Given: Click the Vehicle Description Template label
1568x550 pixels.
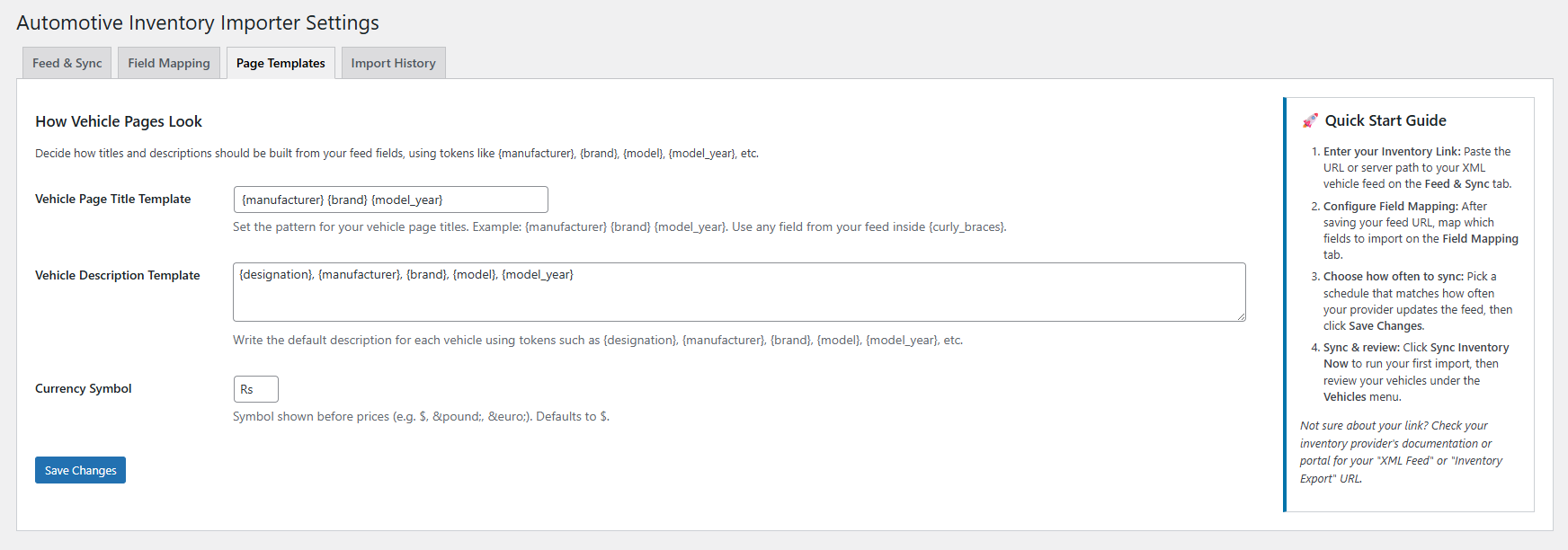Looking at the screenshot, I should [x=117, y=276].
